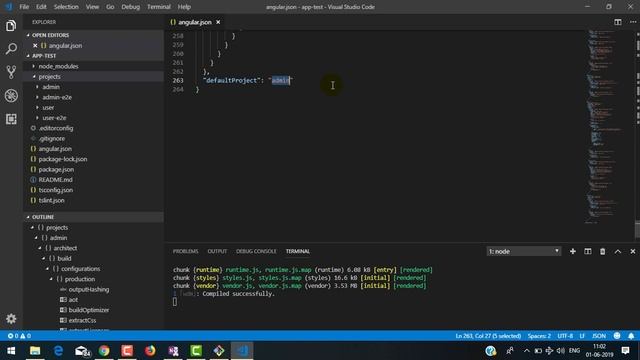
Task: Open the Extensions view
Action: click(x=11, y=119)
